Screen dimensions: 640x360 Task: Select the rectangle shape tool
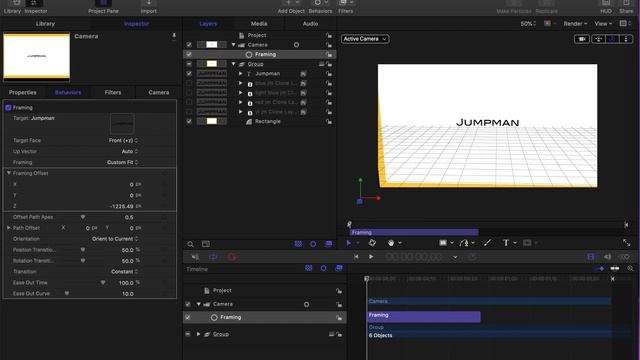[443, 243]
